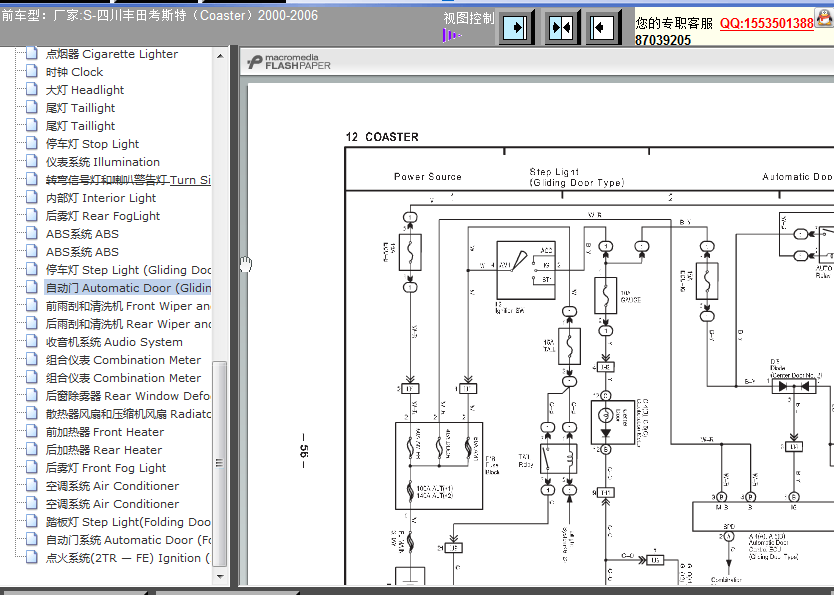
Task: Click the page icon next to Headlight
Action: 31,89
